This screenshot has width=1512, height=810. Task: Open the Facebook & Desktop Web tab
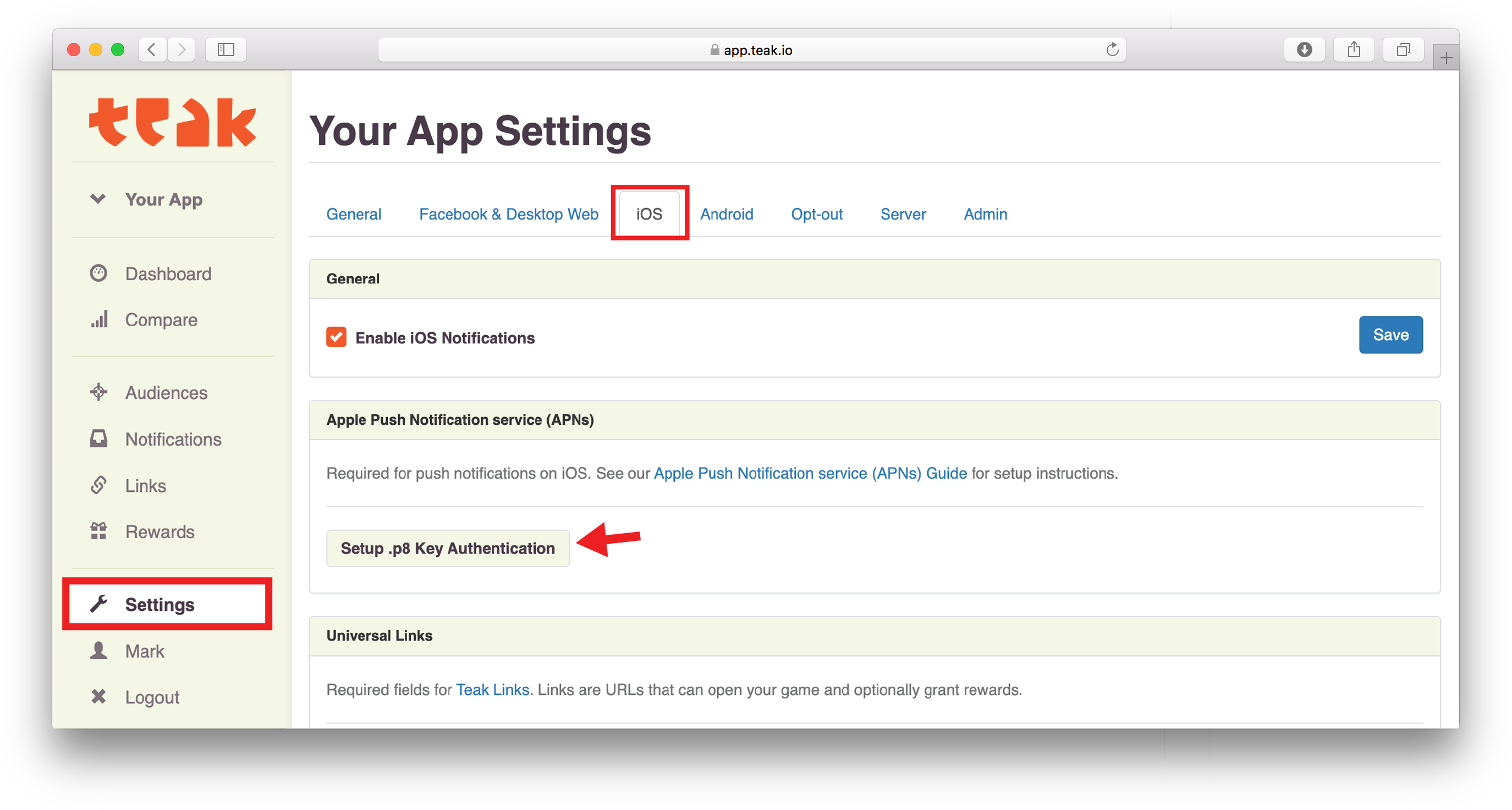(508, 214)
